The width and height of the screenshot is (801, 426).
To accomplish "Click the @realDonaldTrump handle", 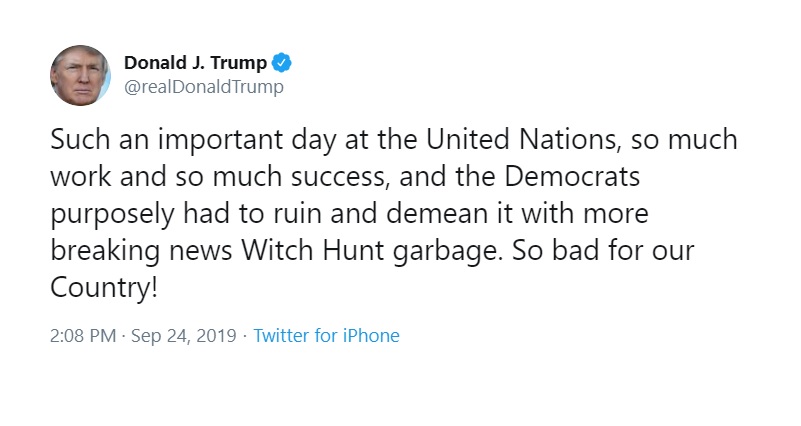I will click(204, 87).
